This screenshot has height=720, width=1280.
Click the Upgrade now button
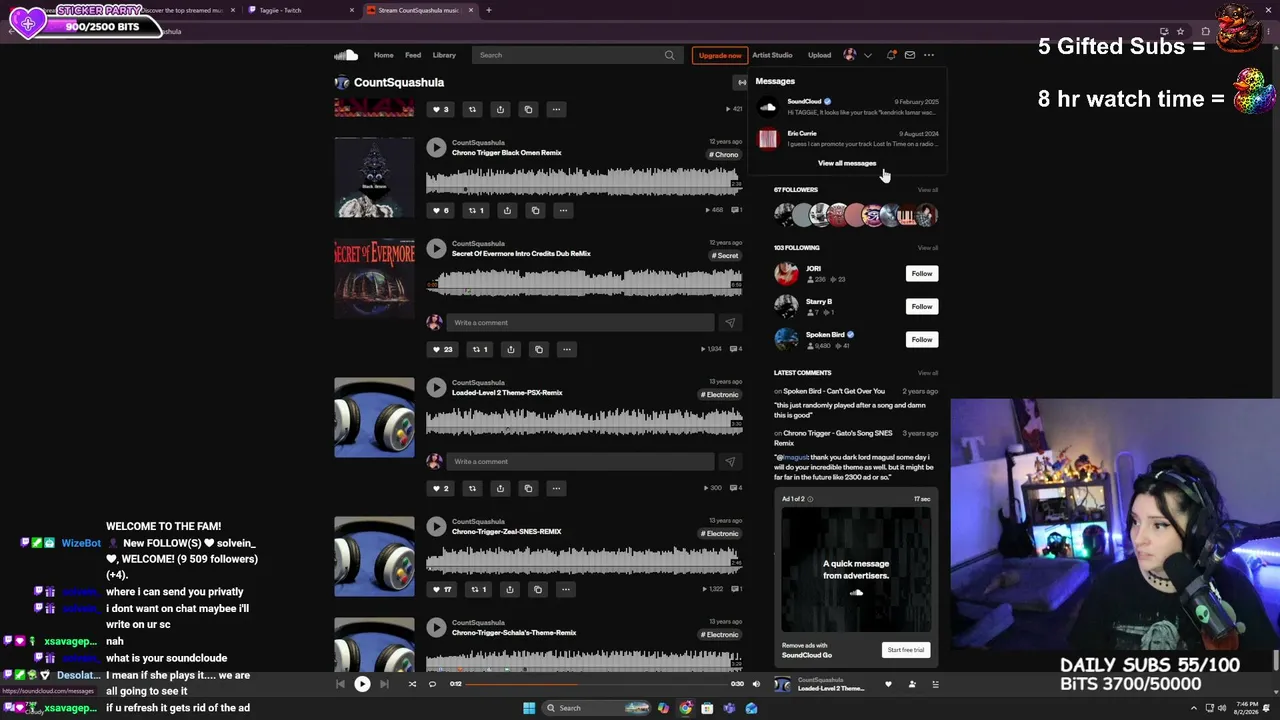(720, 55)
